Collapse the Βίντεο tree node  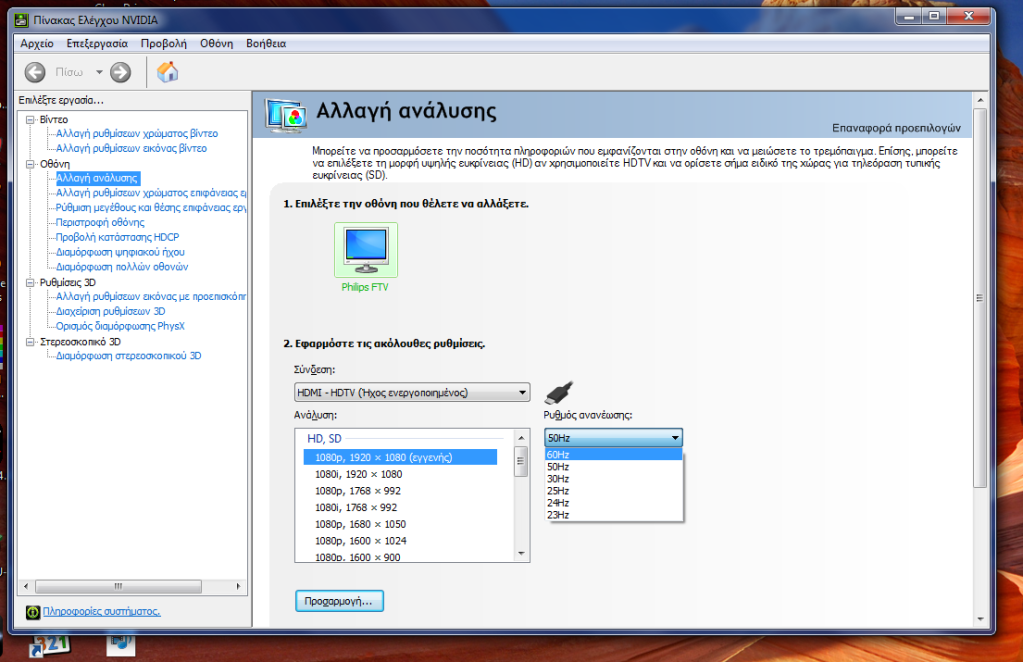pyautogui.click(x=30, y=119)
